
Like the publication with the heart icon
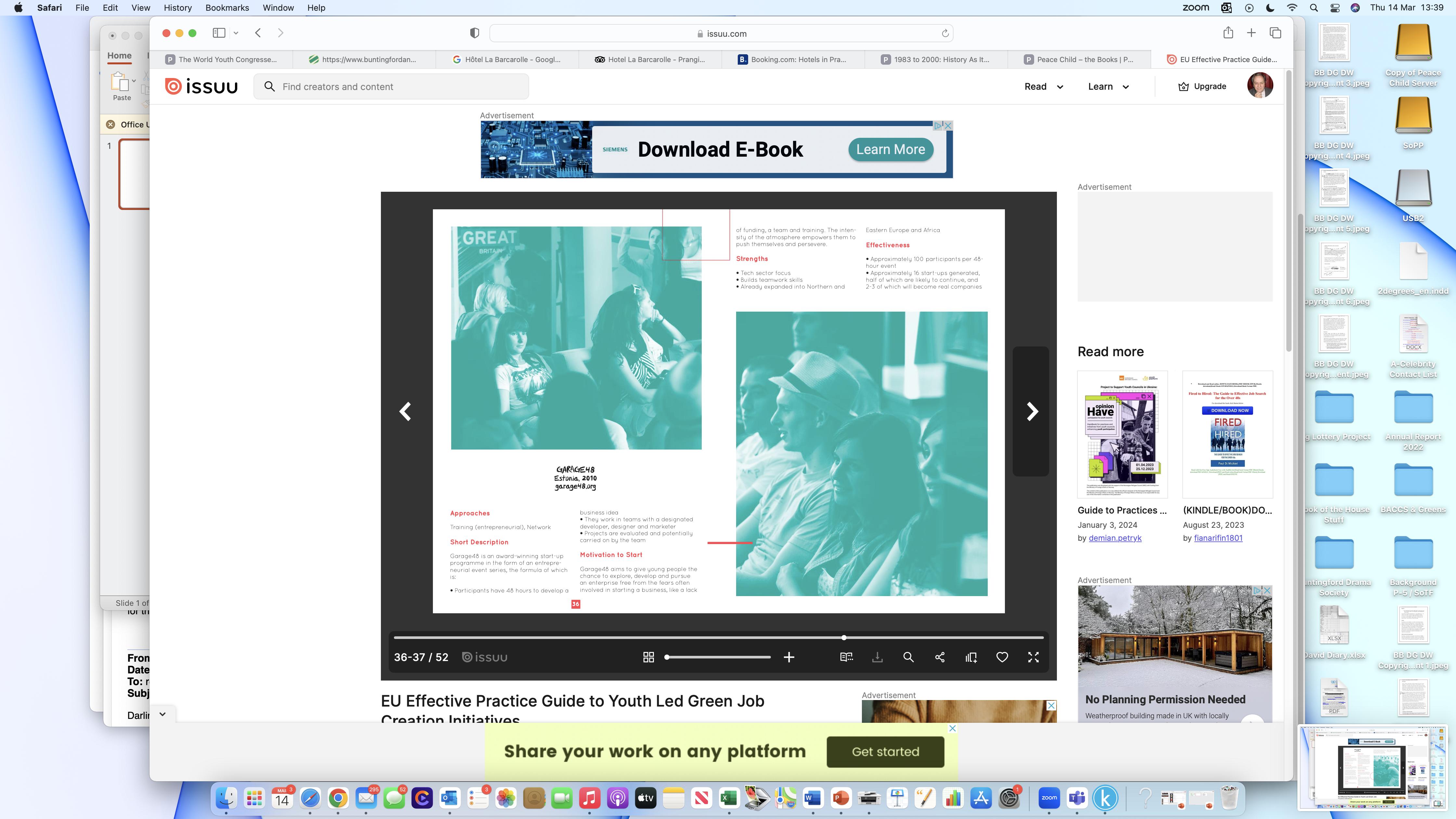[x=1002, y=657]
